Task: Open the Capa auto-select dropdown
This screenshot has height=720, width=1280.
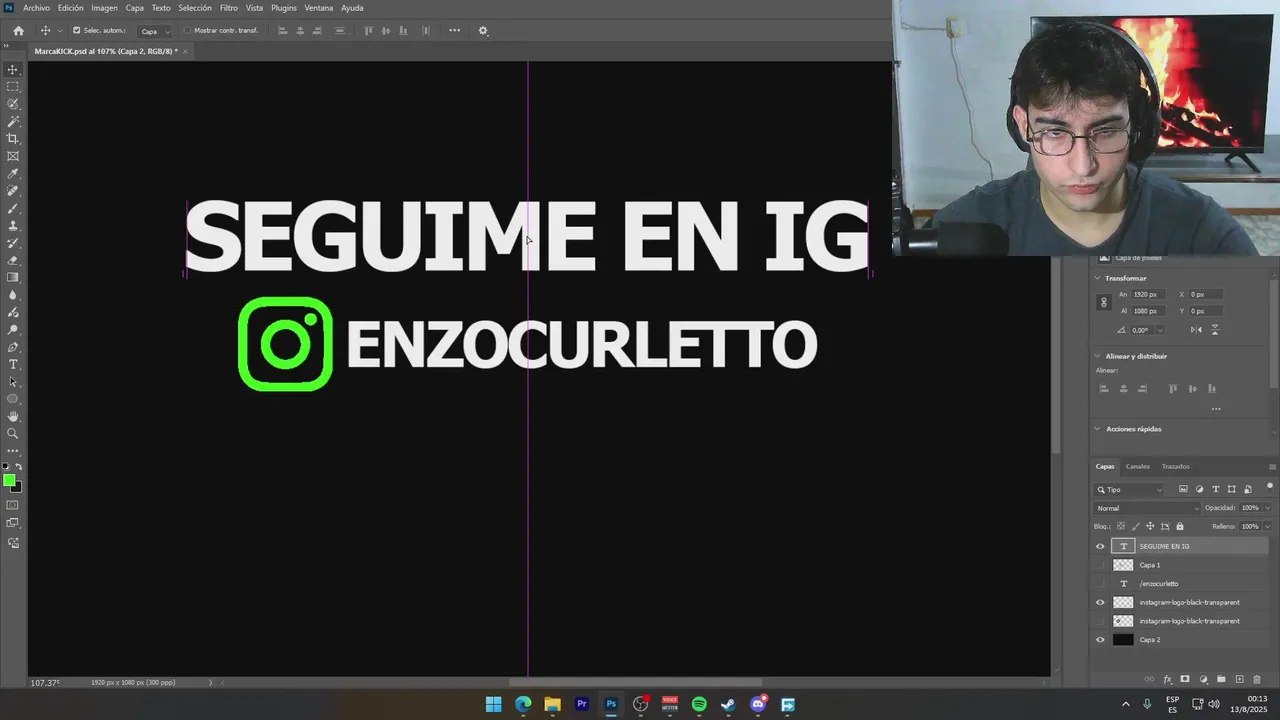Action: tap(155, 31)
